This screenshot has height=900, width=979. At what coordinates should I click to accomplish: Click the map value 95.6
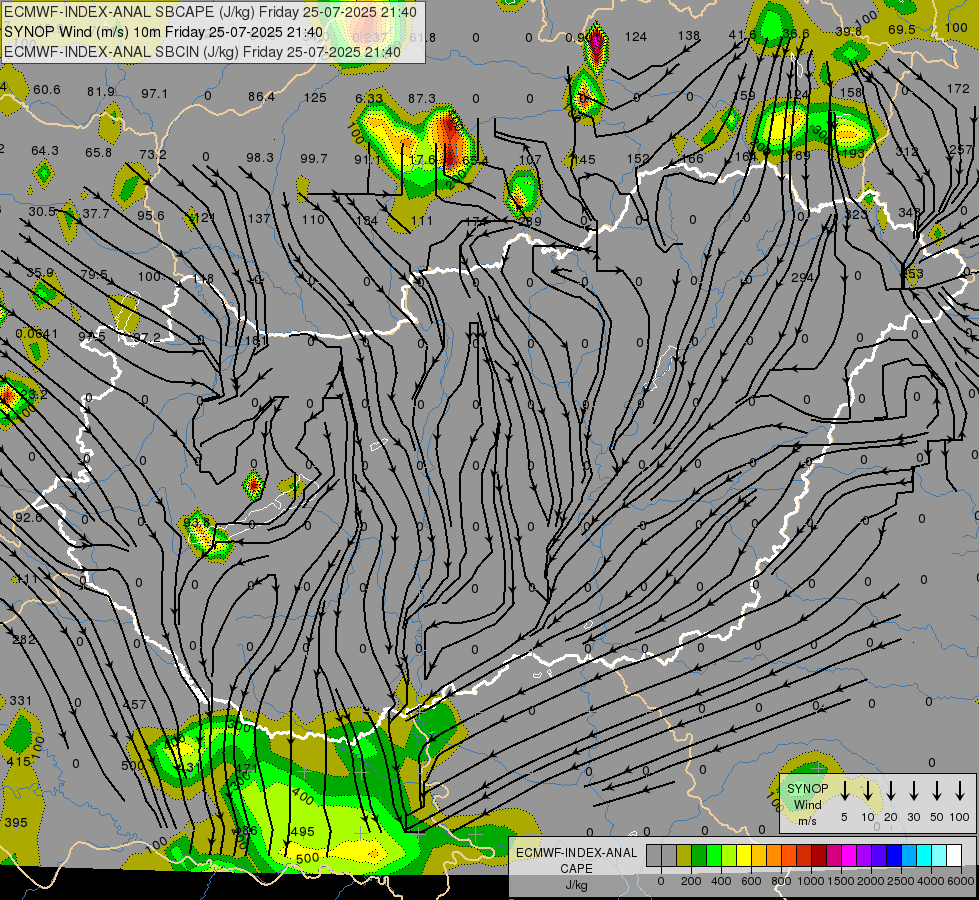coord(150,215)
